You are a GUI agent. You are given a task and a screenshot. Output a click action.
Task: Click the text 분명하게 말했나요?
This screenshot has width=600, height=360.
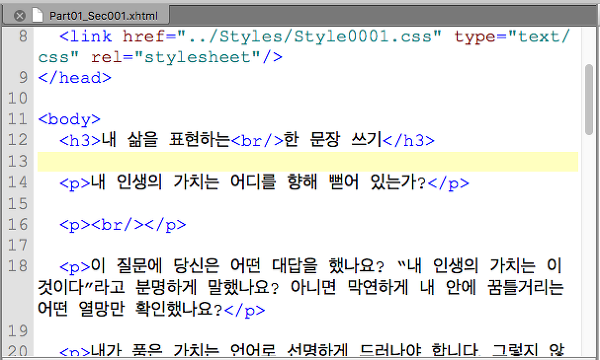coord(207,287)
